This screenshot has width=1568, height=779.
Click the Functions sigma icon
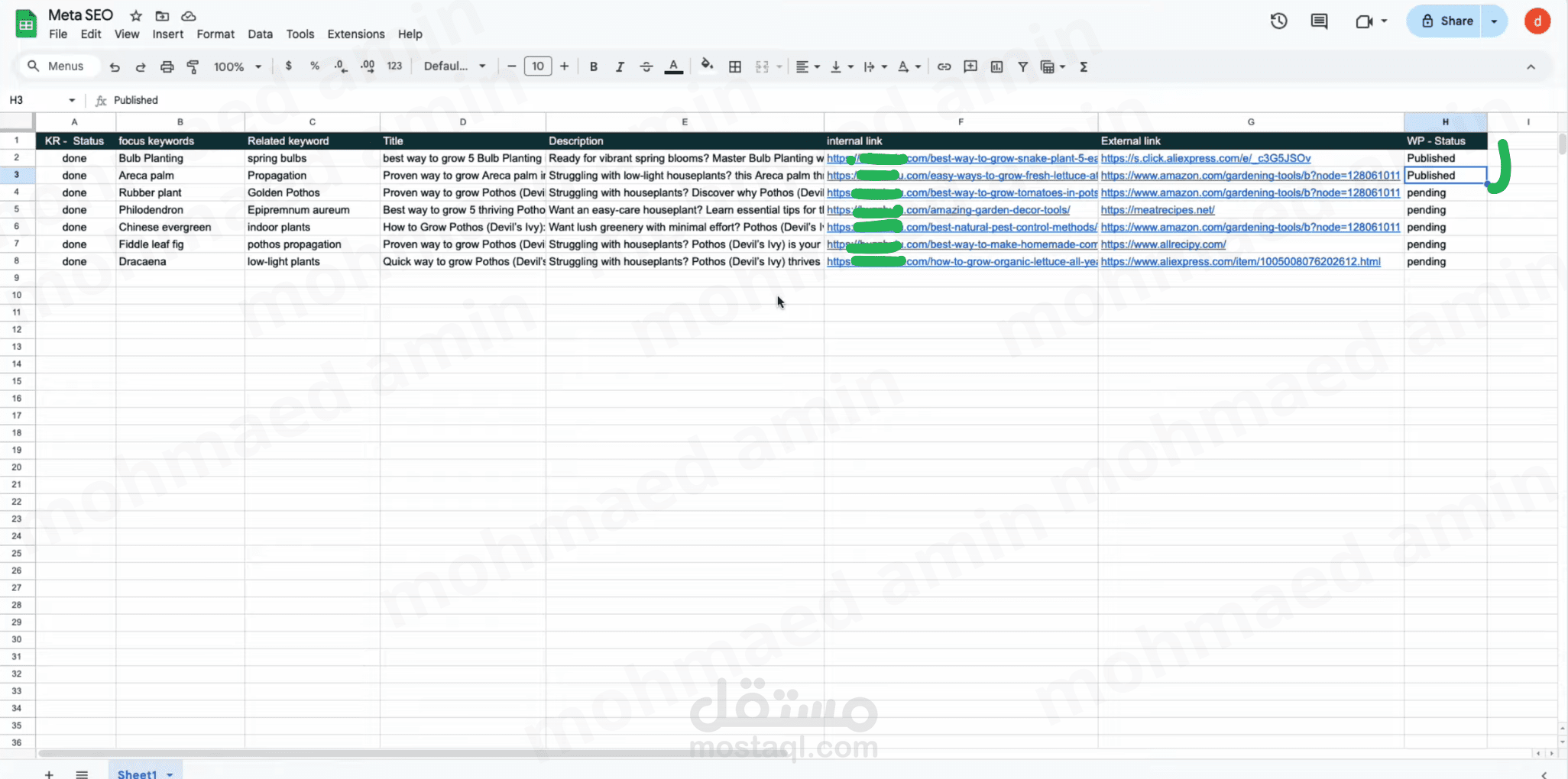pyautogui.click(x=1084, y=67)
